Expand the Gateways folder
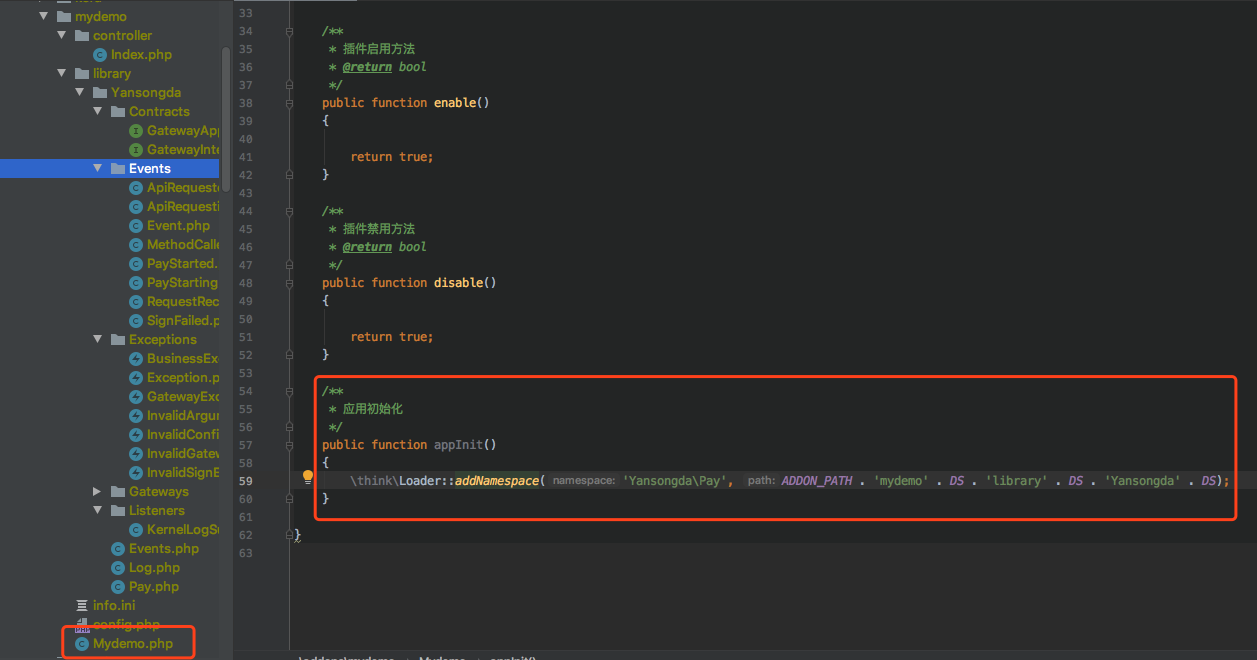The image size is (1257, 660). pyautogui.click(x=97, y=492)
